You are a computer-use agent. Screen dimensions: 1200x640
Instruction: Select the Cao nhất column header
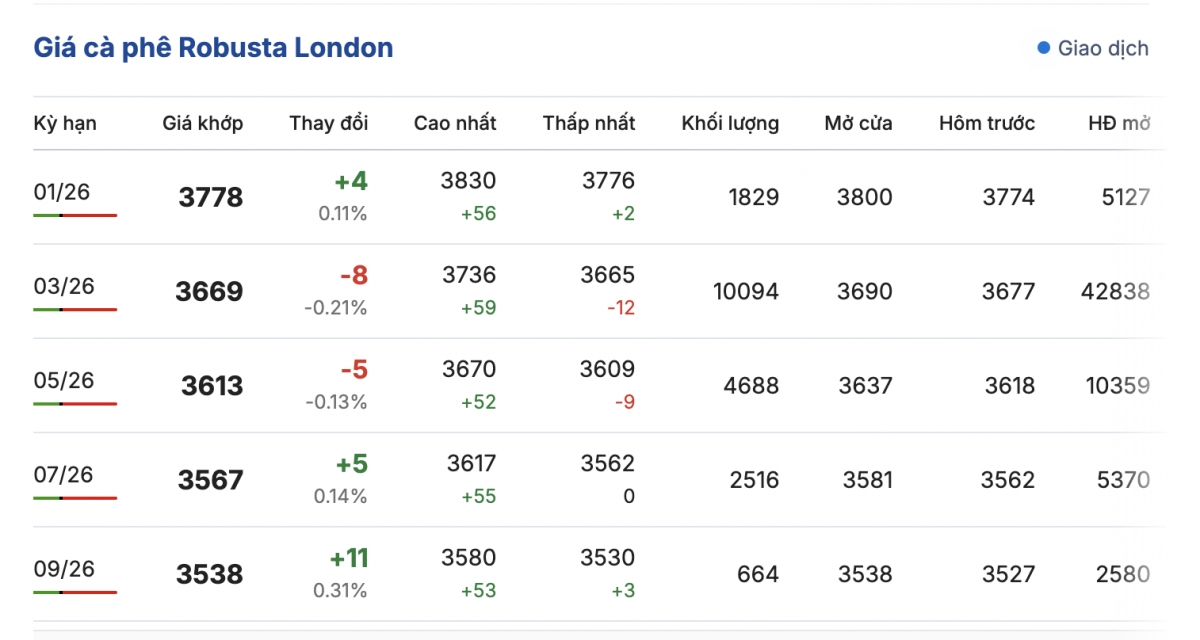coord(455,124)
